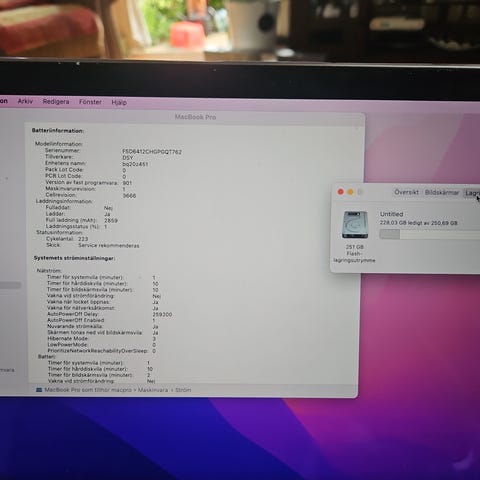
Task: Click the MacBook Pro path bar icon
Action: [x=39, y=390]
